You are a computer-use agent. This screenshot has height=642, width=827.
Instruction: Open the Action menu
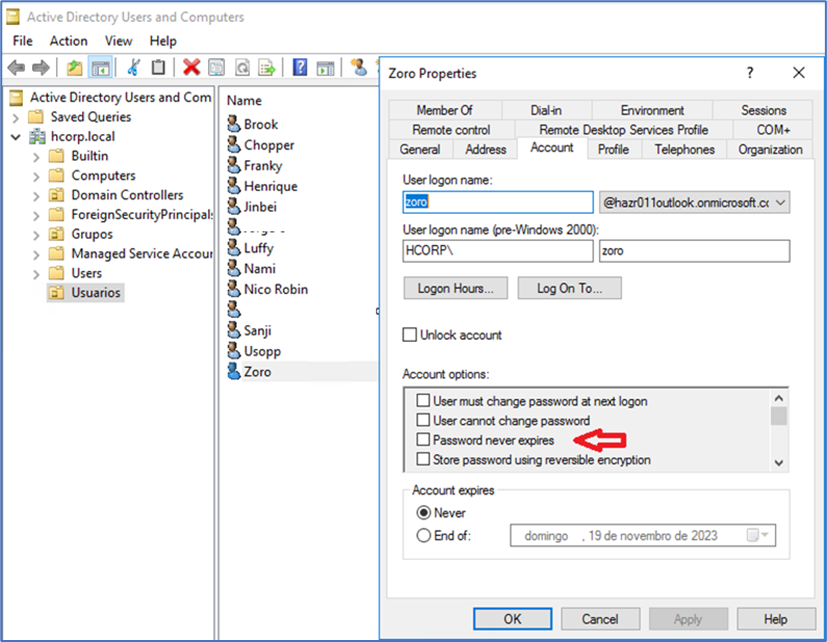tap(68, 41)
